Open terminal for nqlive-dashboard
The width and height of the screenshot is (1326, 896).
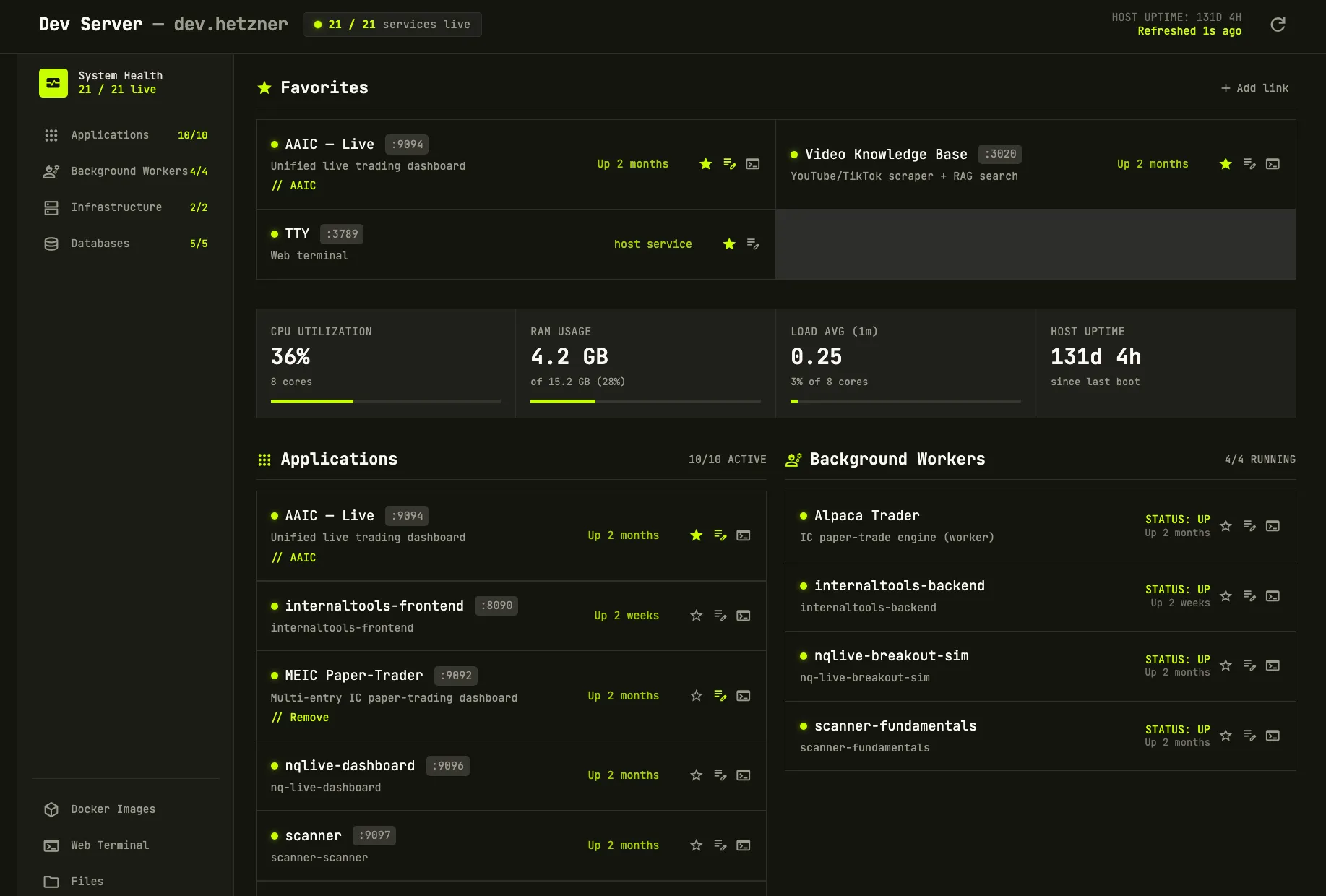click(744, 775)
